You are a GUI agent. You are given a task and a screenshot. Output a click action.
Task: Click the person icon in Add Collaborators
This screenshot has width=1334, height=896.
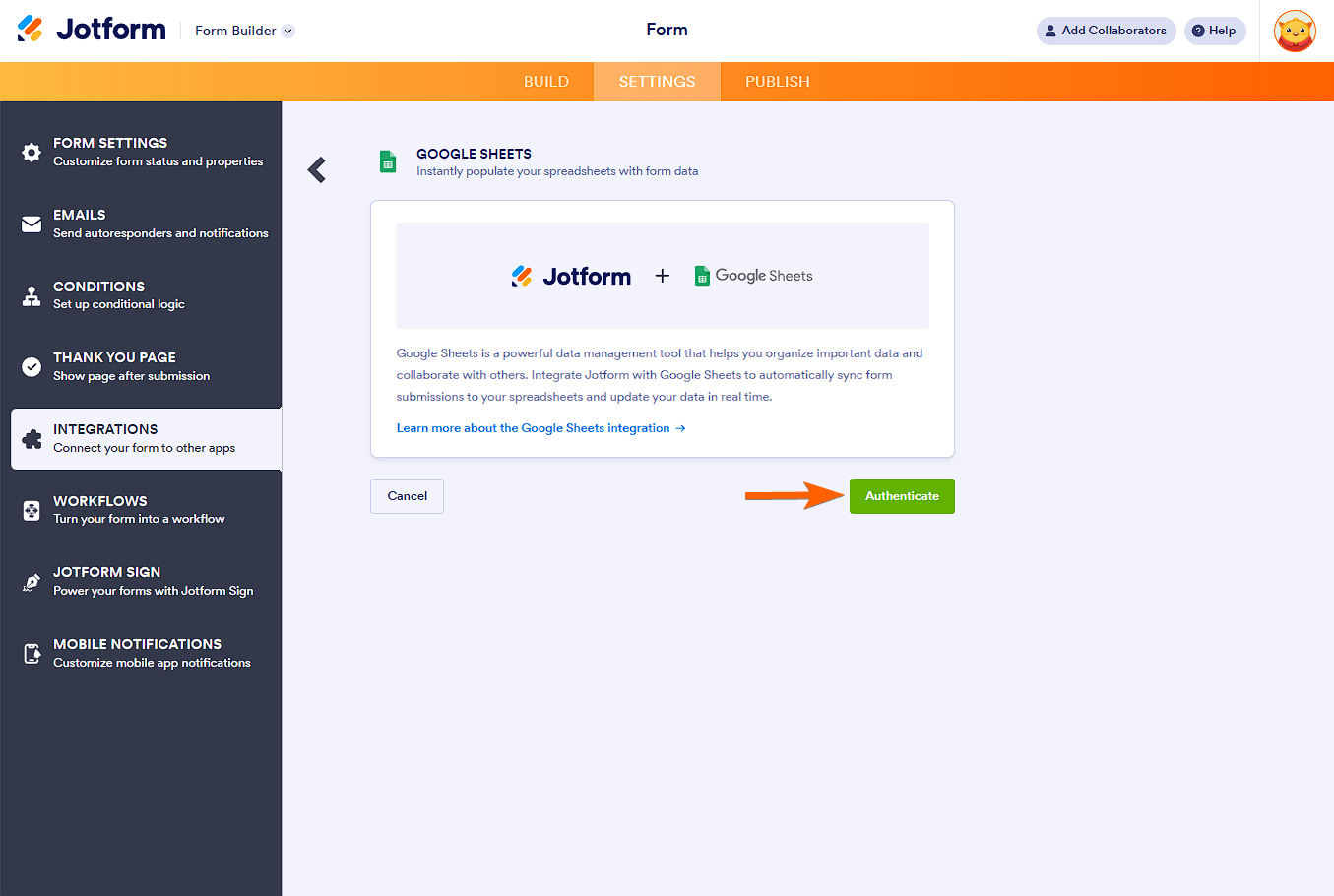tap(1050, 31)
